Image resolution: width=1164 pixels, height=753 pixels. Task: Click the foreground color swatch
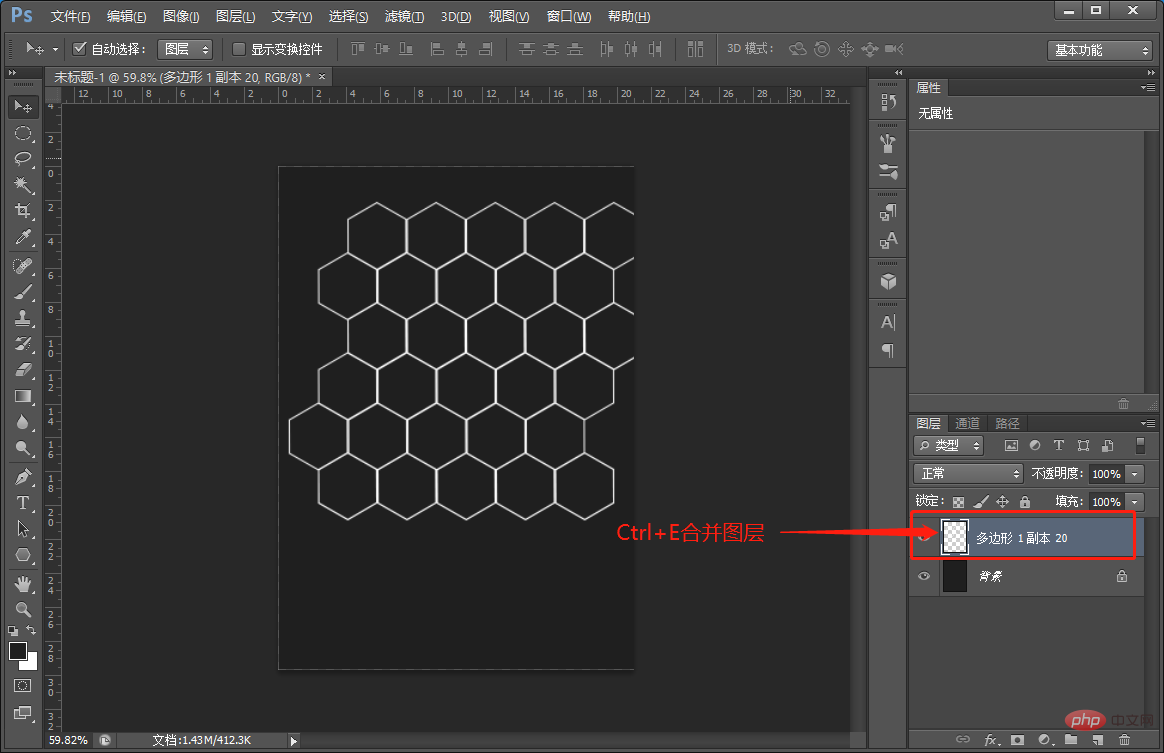pyautogui.click(x=18, y=651)
